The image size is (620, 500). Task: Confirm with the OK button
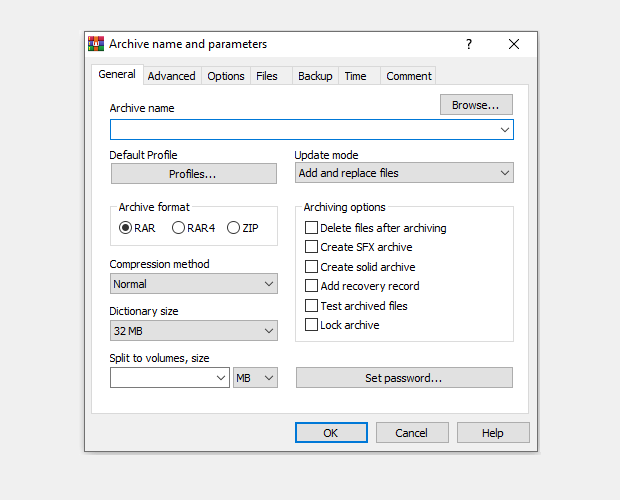click(331, 433)
